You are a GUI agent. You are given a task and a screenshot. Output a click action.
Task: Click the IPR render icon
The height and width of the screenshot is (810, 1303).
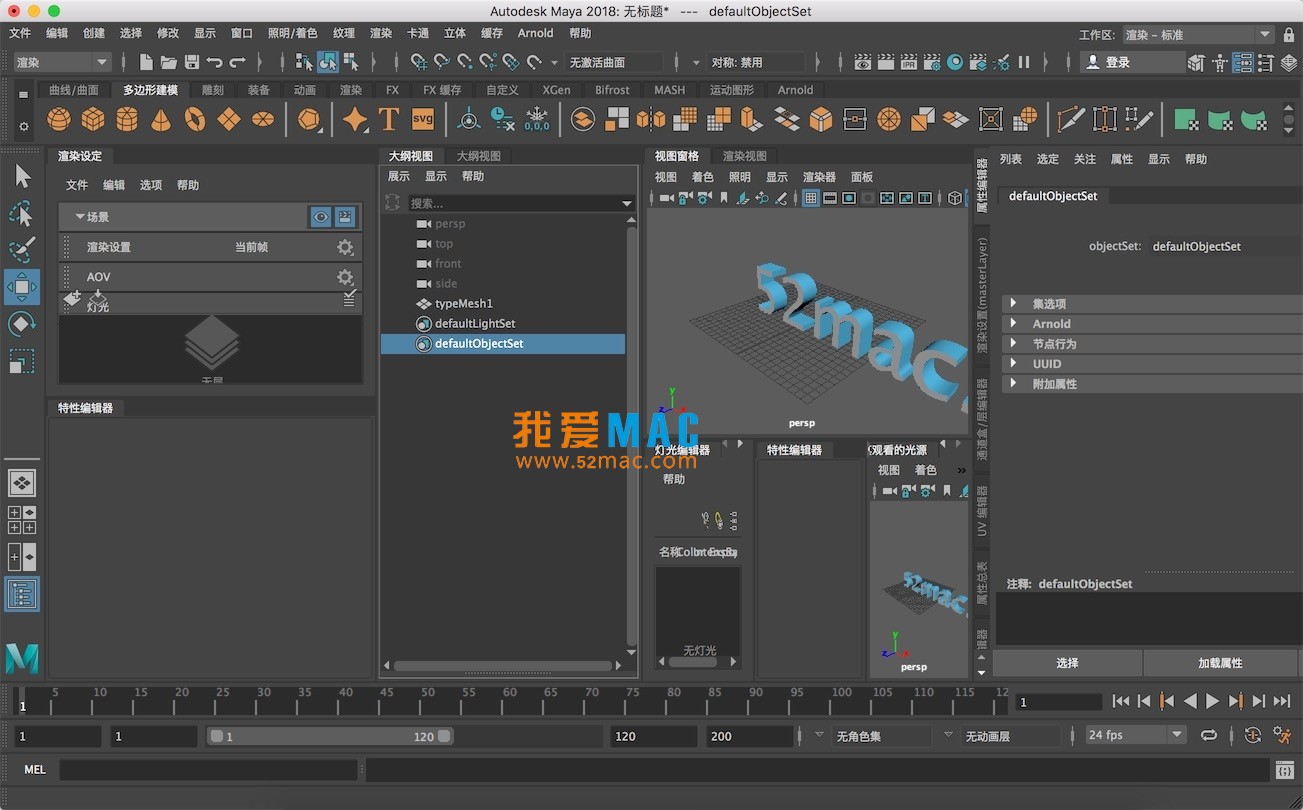pos(909,62)
